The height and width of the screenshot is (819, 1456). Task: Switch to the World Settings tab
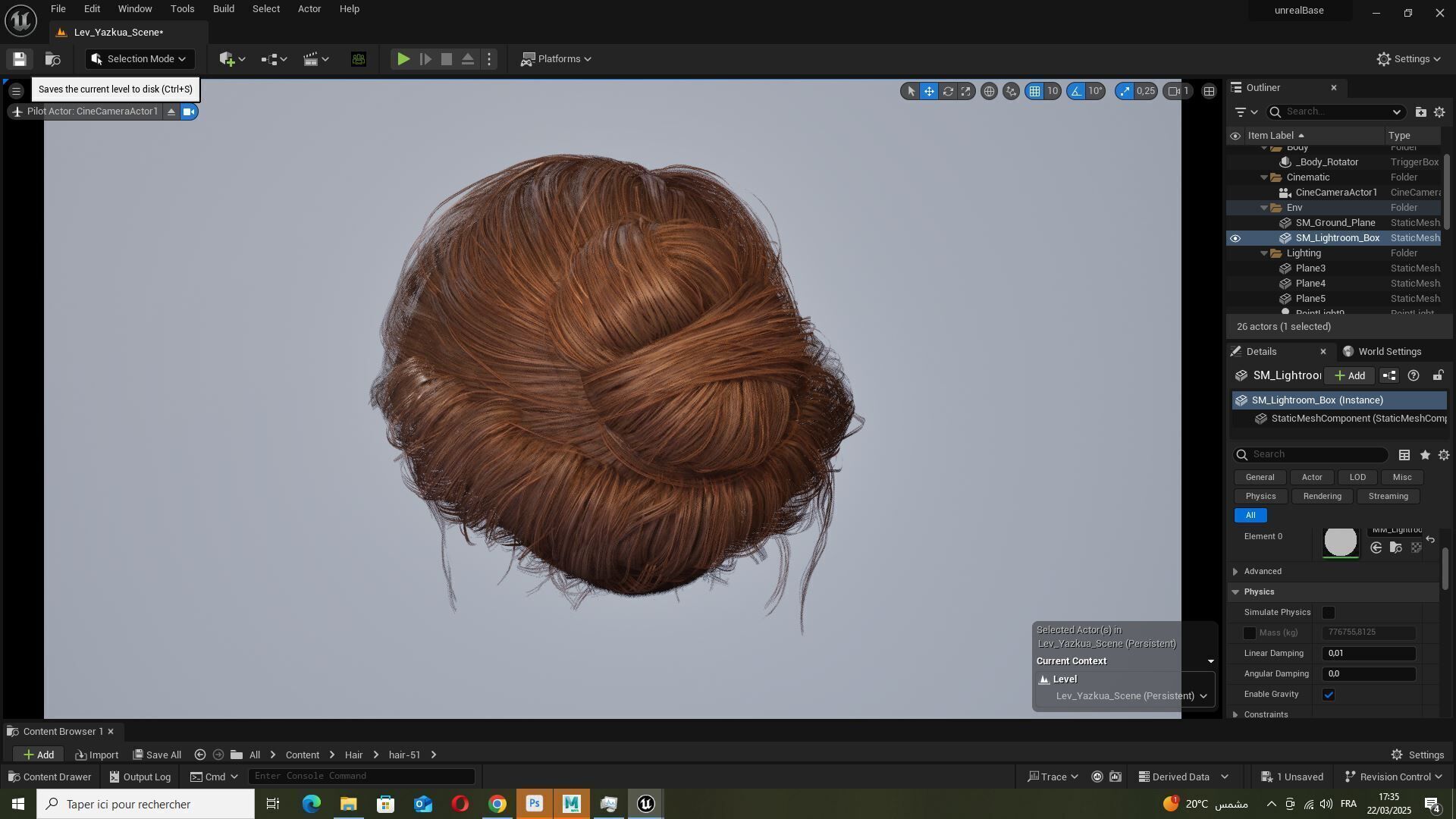click(1382, 352)
